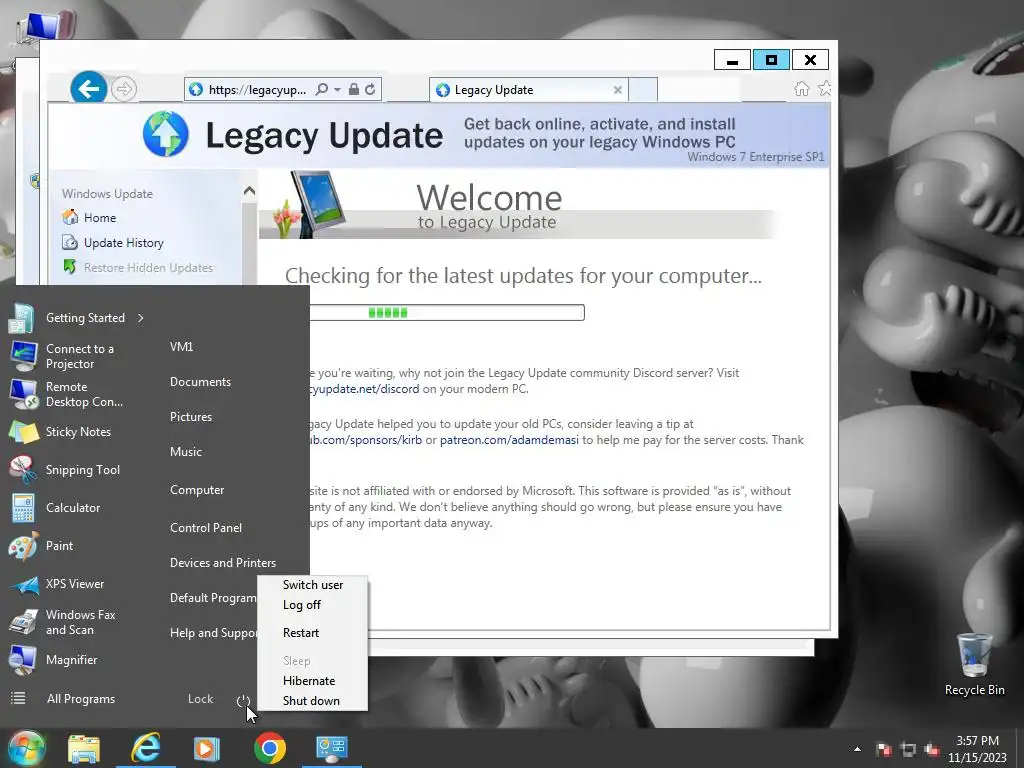Open Windows Media Player from taskbar
The width and height of the screenshot is (1024, 768).
[x=206, y=748]
